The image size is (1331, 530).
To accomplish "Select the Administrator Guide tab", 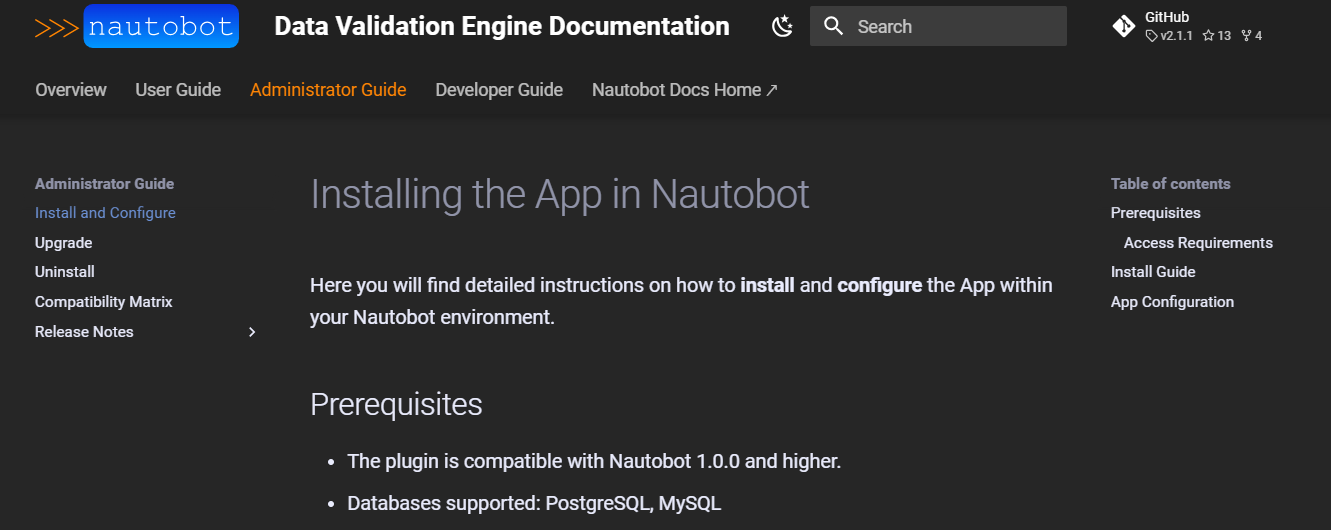I will (x=328, y=90).
